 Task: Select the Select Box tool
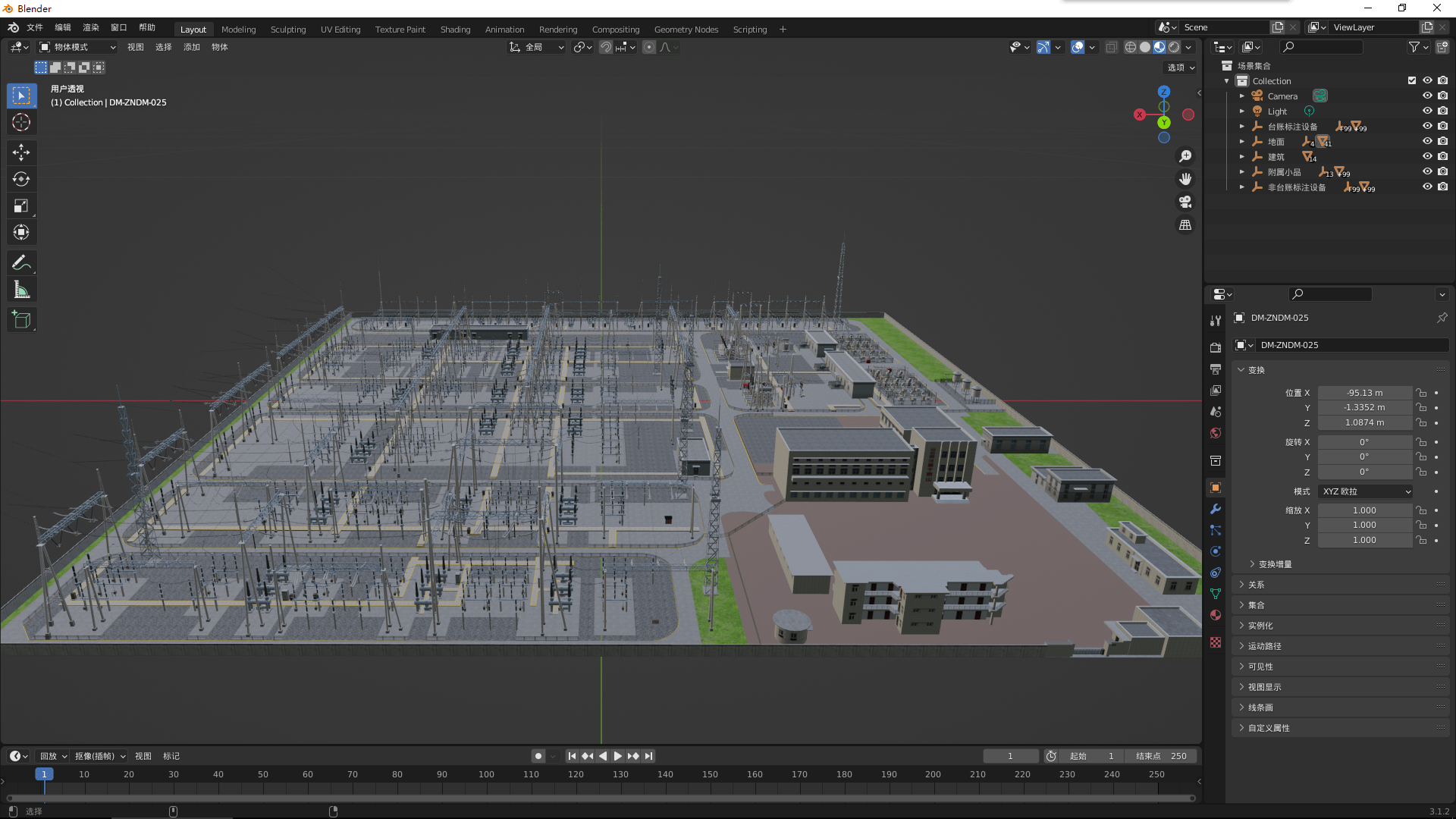point(21,96)
